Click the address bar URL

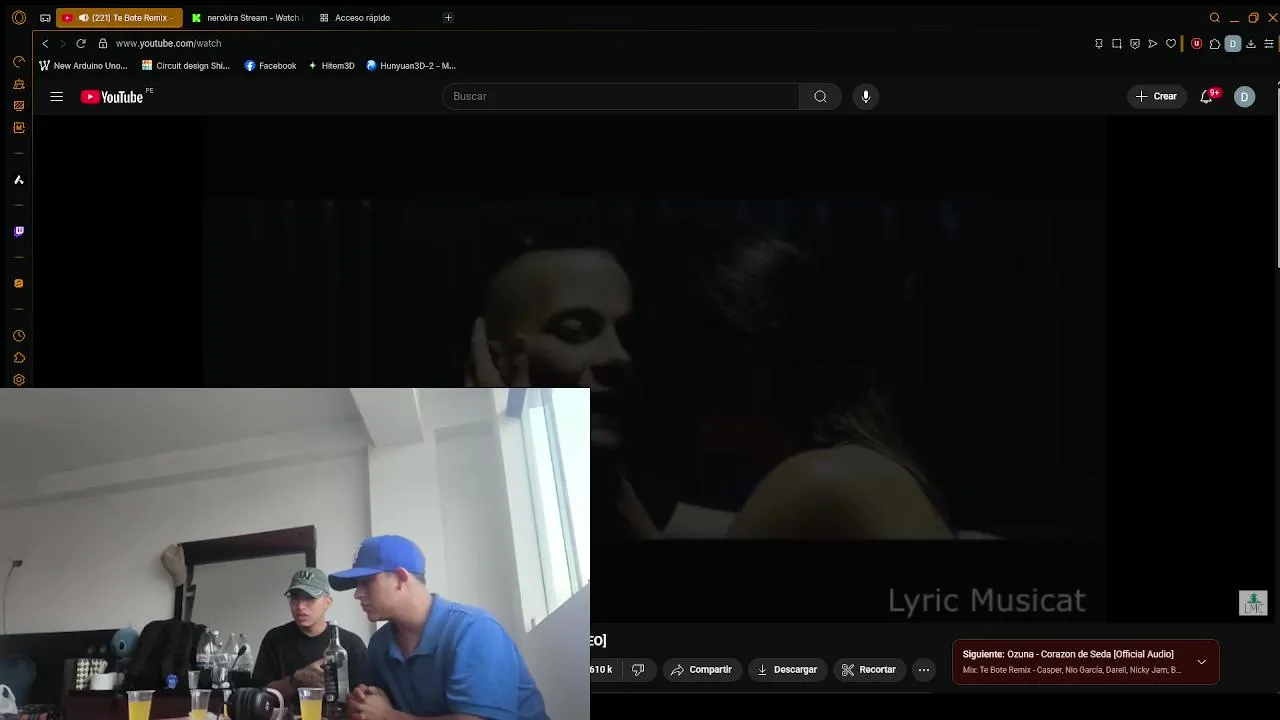(x=168, y=44)
